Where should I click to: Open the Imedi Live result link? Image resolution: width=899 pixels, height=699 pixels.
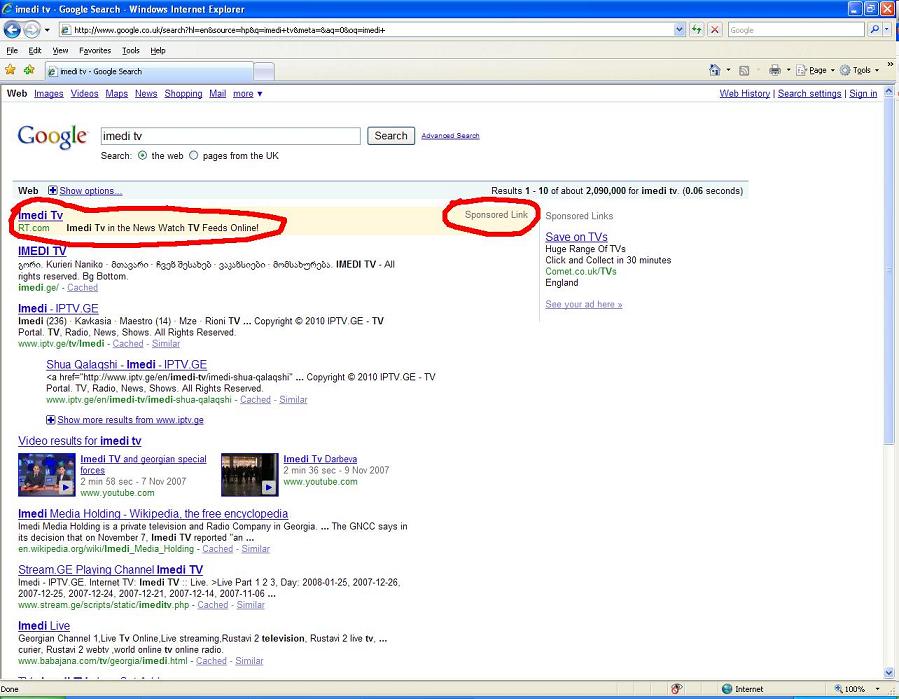click(x=44, y=626)
